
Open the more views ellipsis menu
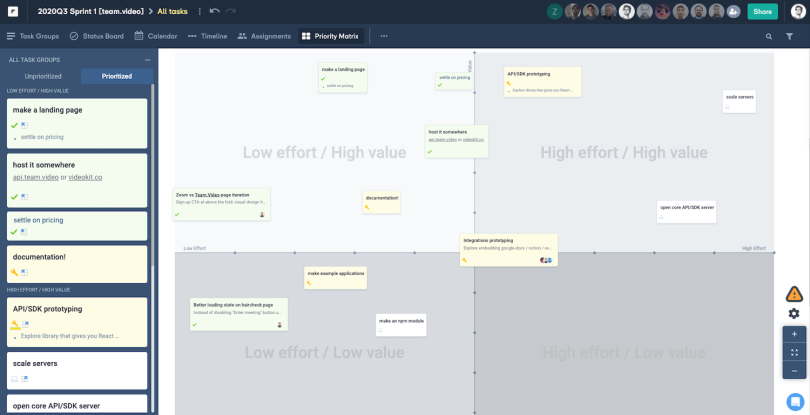[384, 36]
